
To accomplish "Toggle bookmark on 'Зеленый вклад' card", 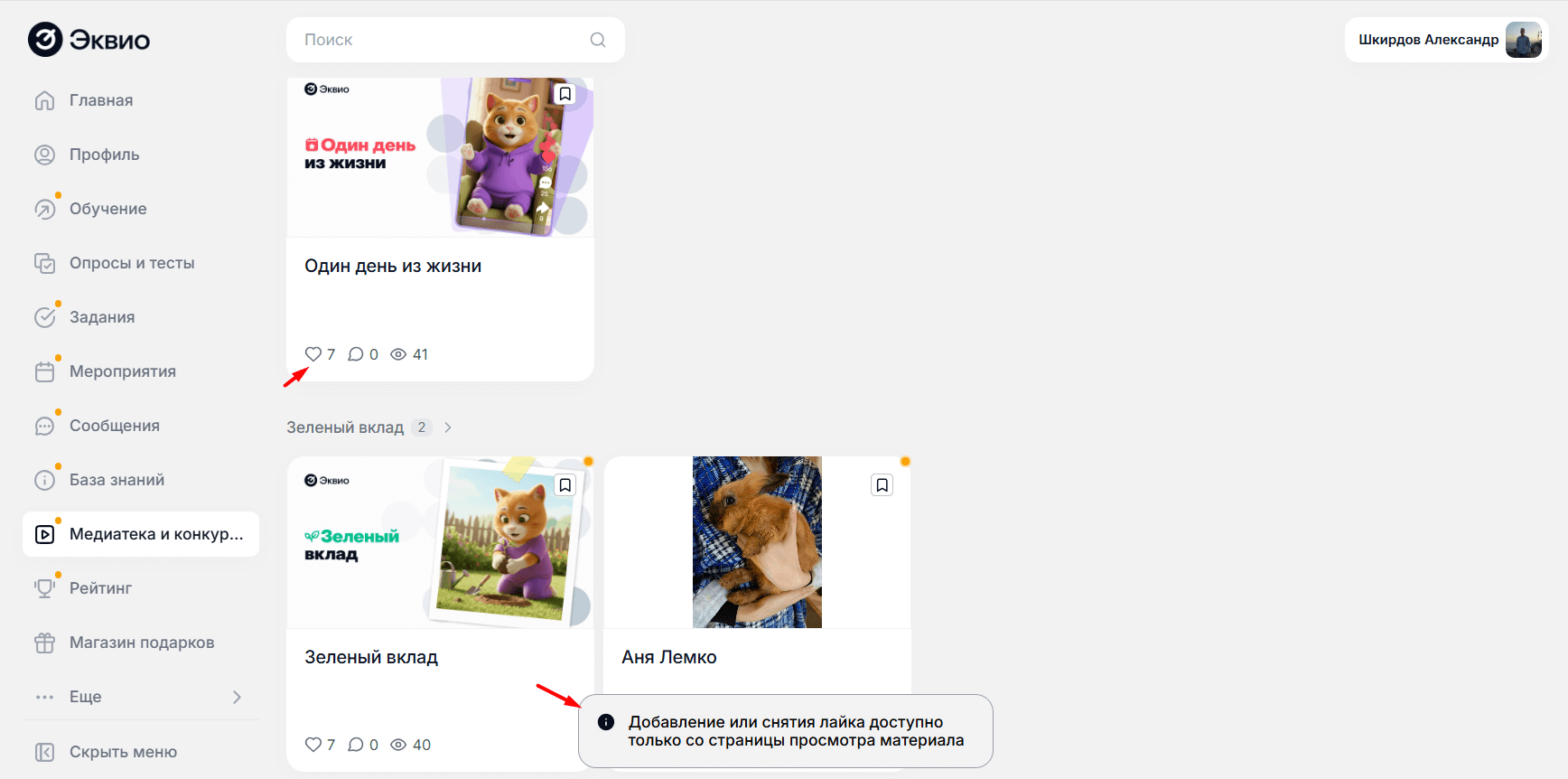I will [x=565, y=485].
